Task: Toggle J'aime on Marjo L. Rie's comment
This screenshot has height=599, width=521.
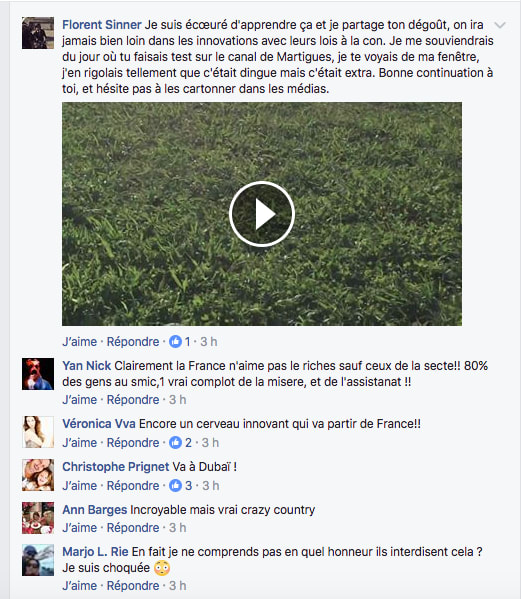Action: tap(79, 586)
